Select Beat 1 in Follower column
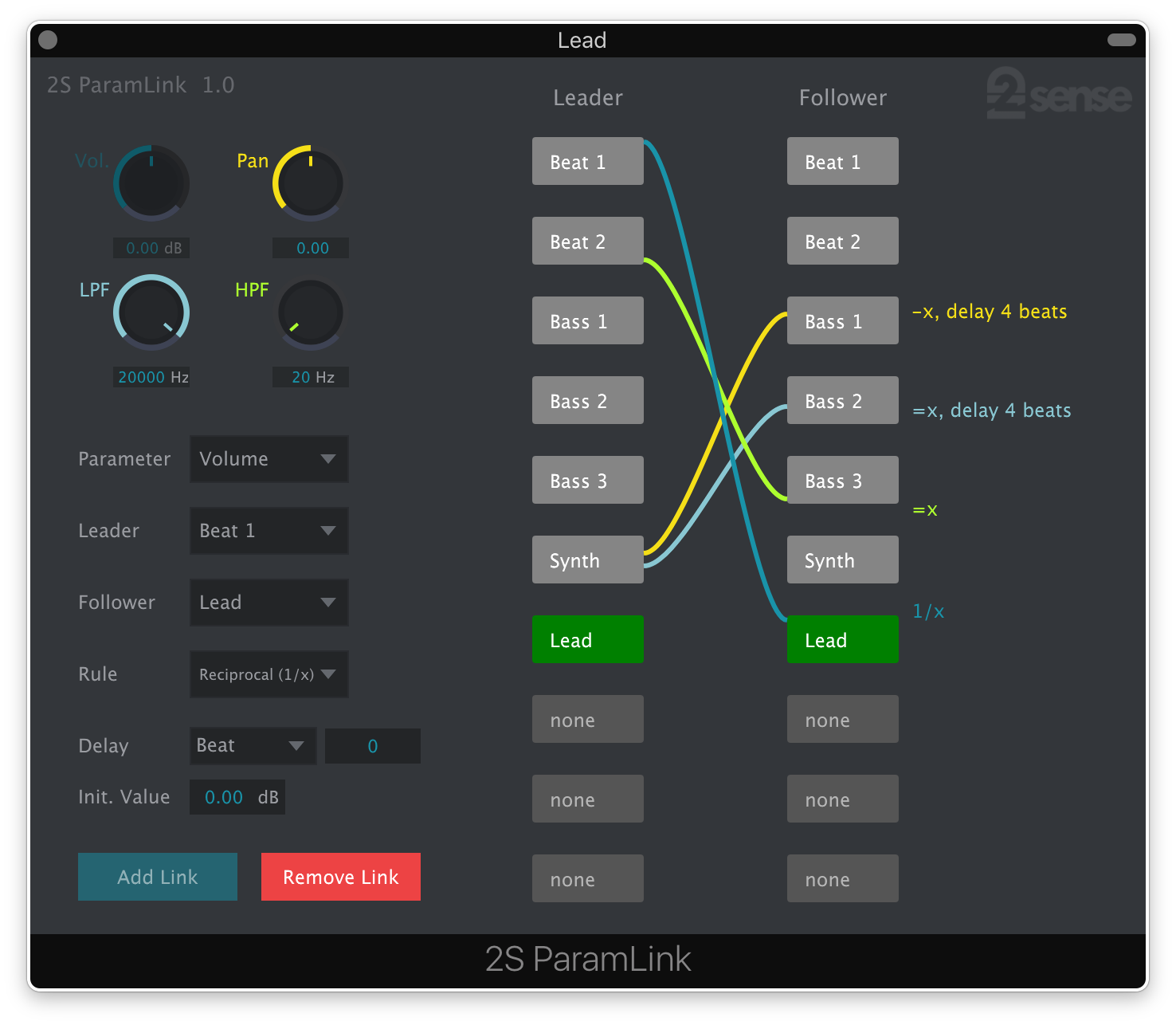 click(843, 161)
